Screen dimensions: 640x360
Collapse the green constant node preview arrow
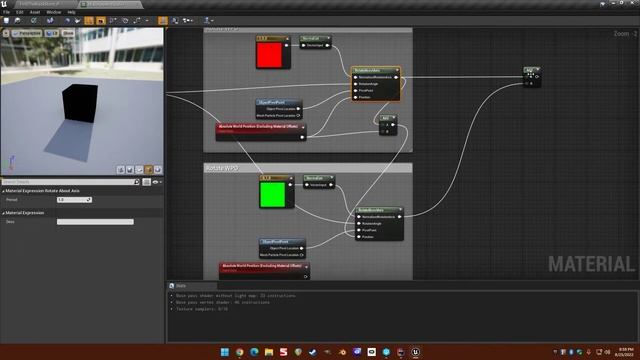[291, 178]
